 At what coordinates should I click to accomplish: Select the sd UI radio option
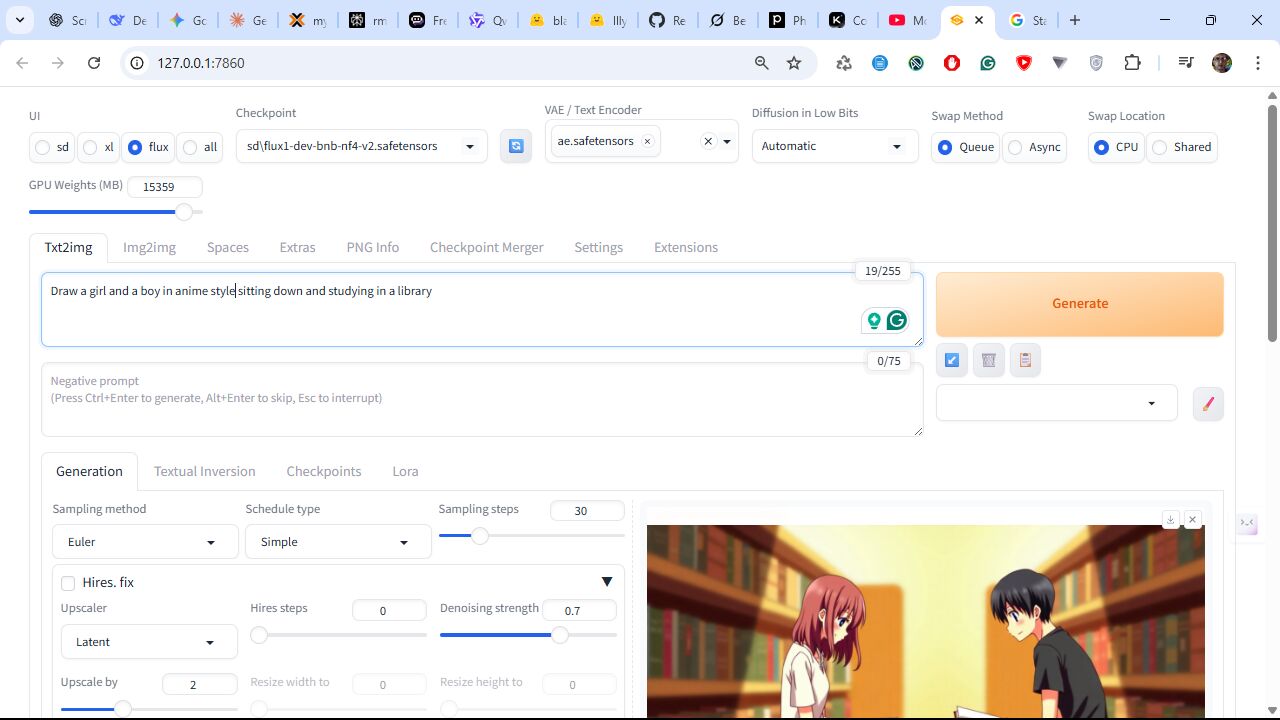click(43, 148)
